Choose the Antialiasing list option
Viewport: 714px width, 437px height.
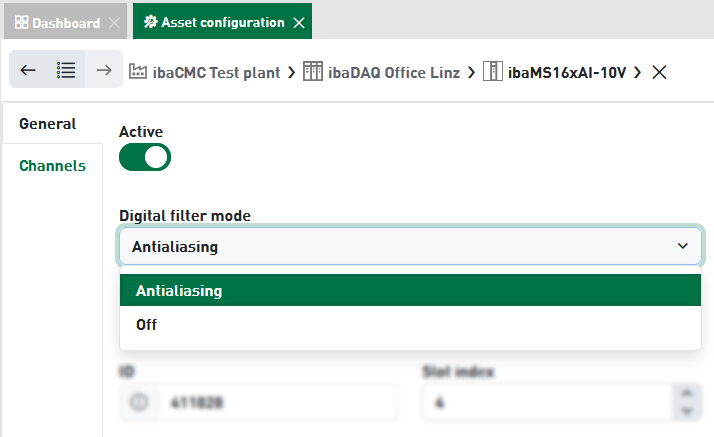(410, 290)
